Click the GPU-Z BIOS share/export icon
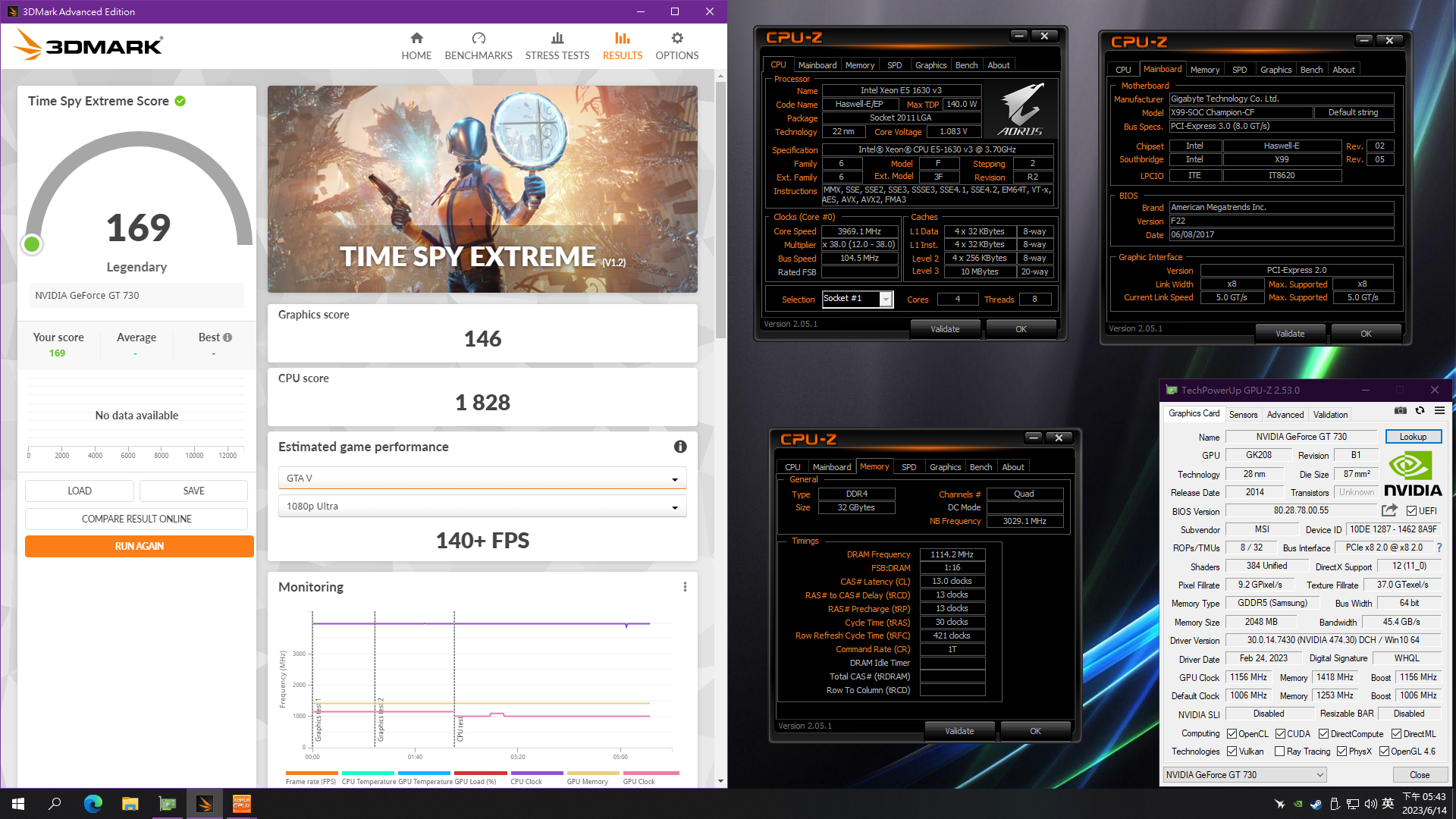Viewport: 1456px width, 819px height. click(x=1389, y=510)
